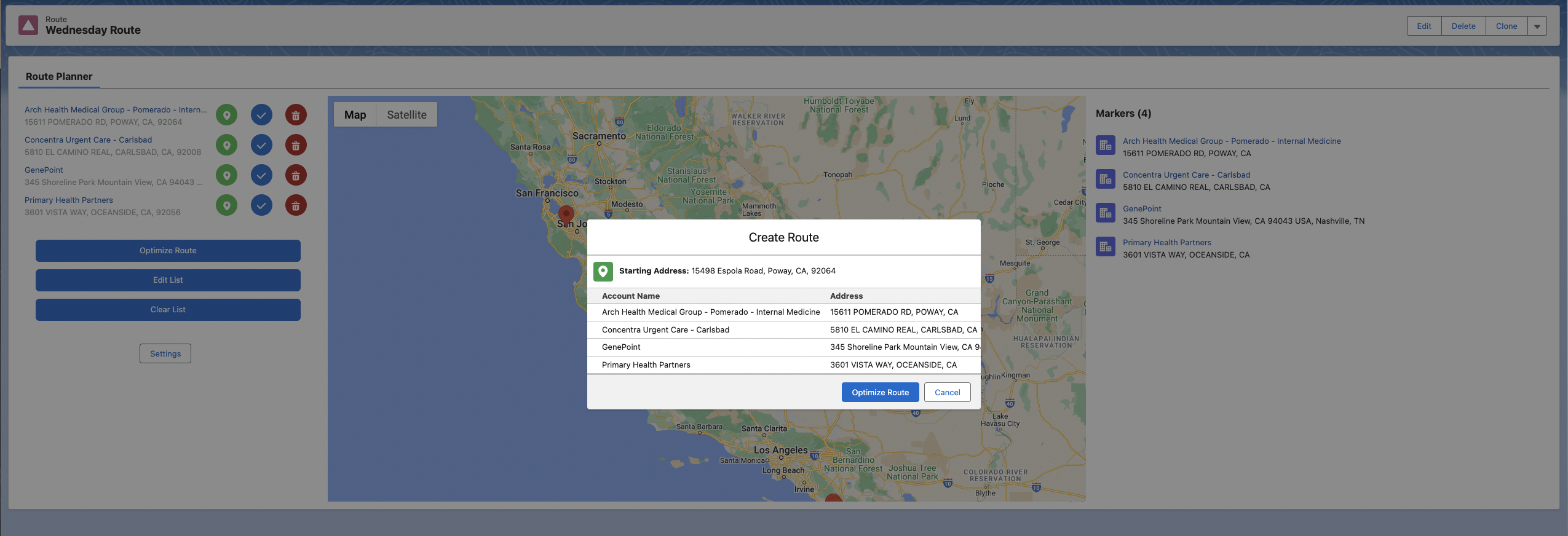Click Optimize Route button in Create Route dialog
Screen dimensions: 1568x536
[x=880, y=392]
